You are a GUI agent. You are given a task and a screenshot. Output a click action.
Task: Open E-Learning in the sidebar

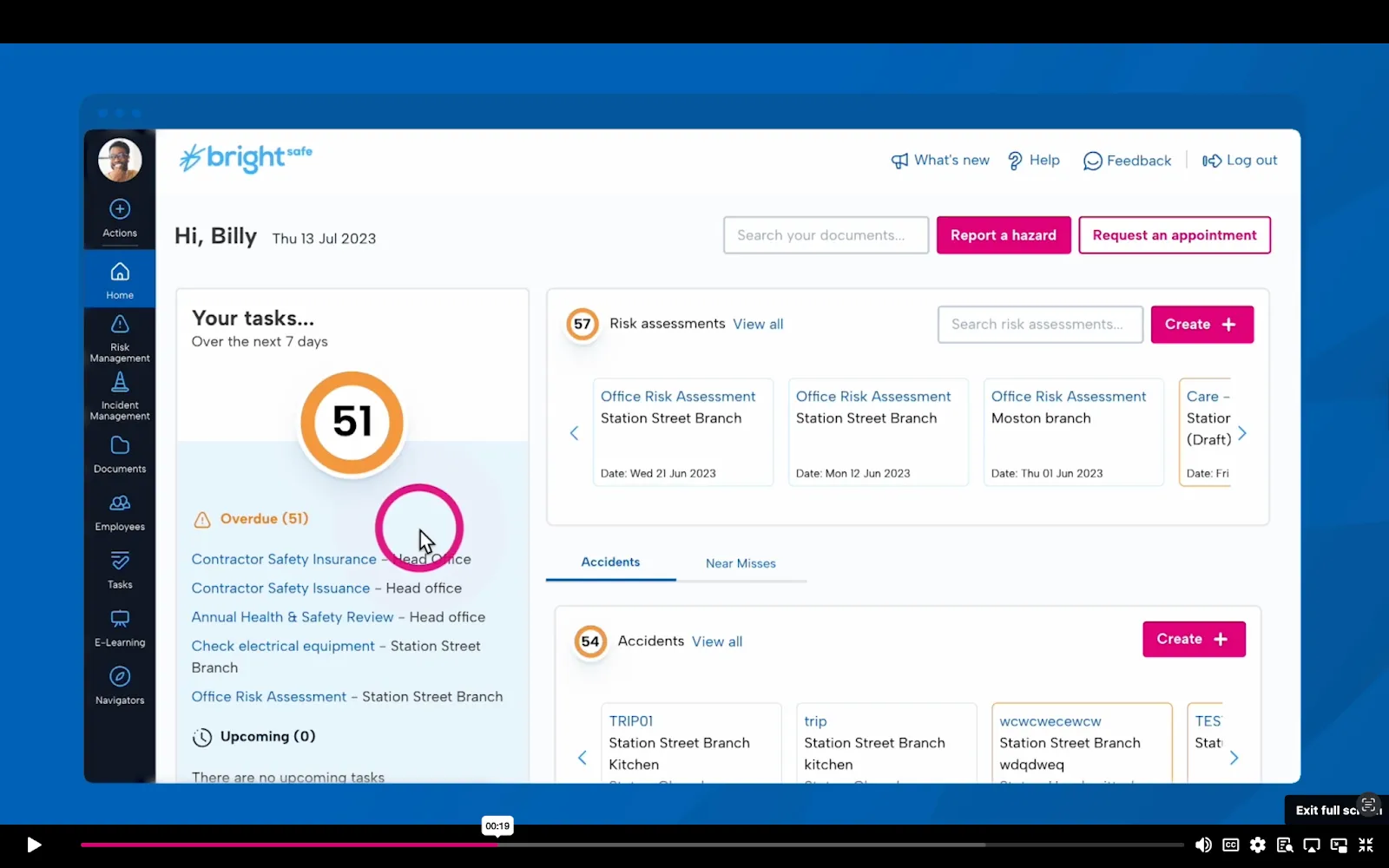pyautogui.click(x=120, y=628)
